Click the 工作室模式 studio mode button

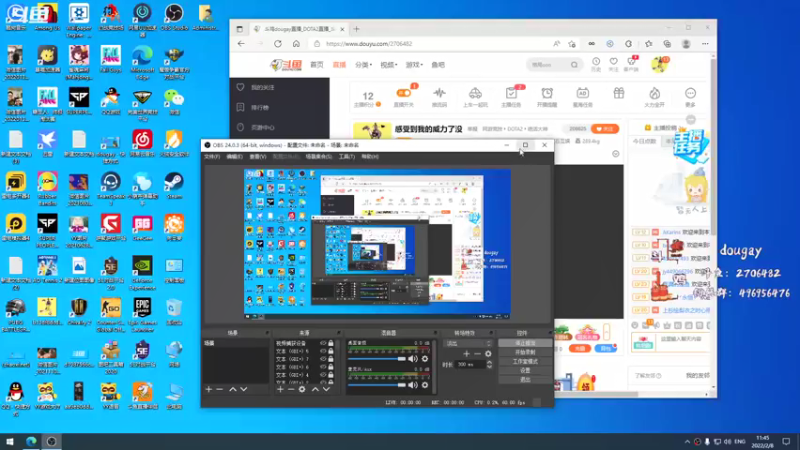coord(525,361)
